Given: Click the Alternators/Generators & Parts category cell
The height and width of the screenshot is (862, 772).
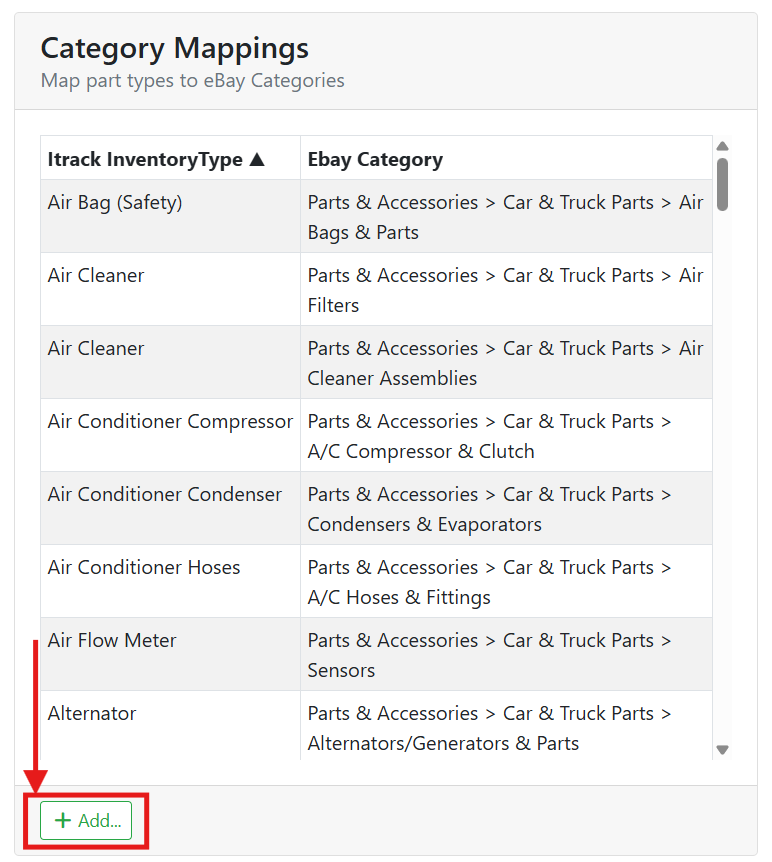Looking at the screenshot, I should [x=506, y=726].
